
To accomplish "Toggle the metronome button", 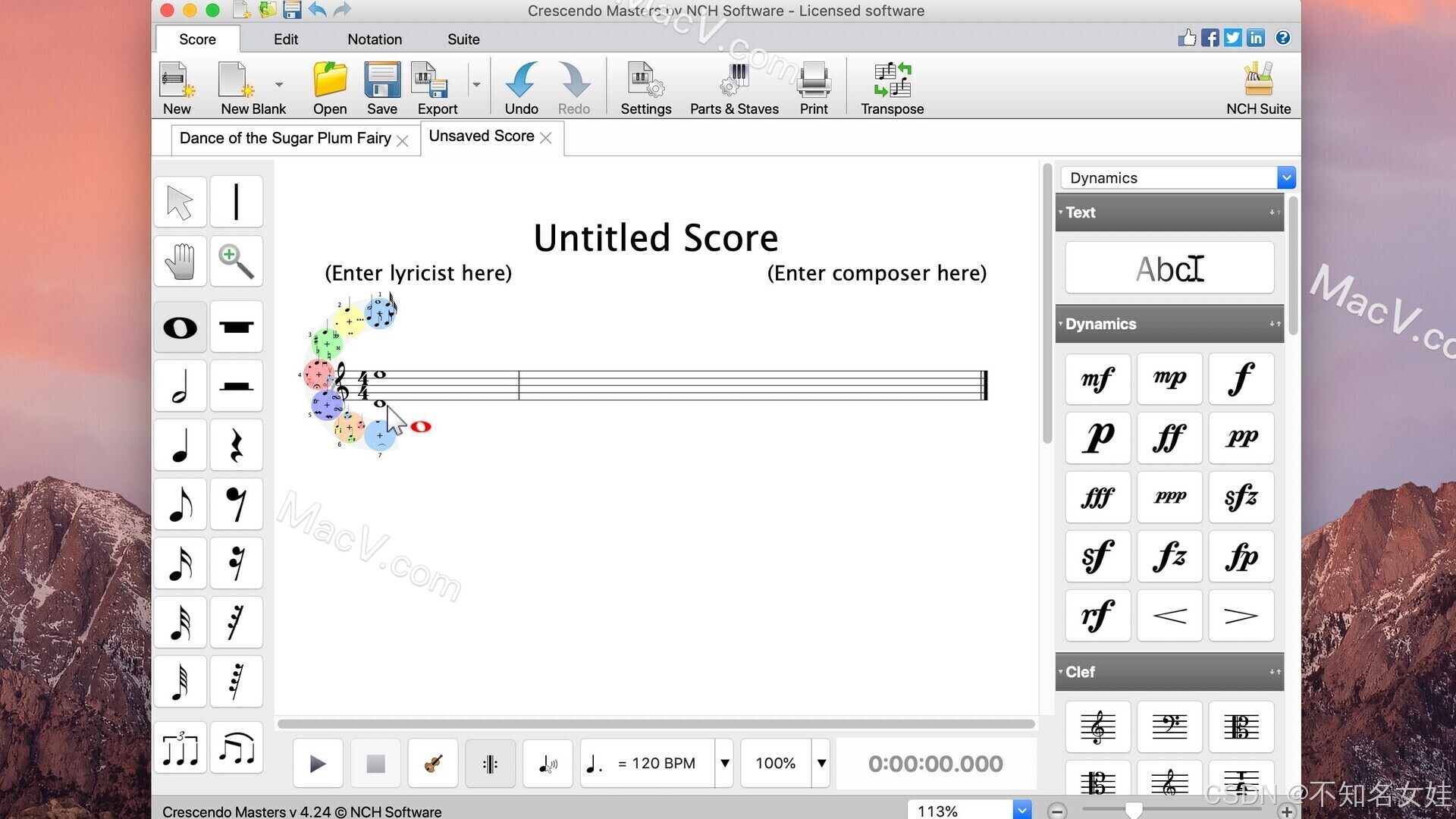I will [x=433, y=764].
